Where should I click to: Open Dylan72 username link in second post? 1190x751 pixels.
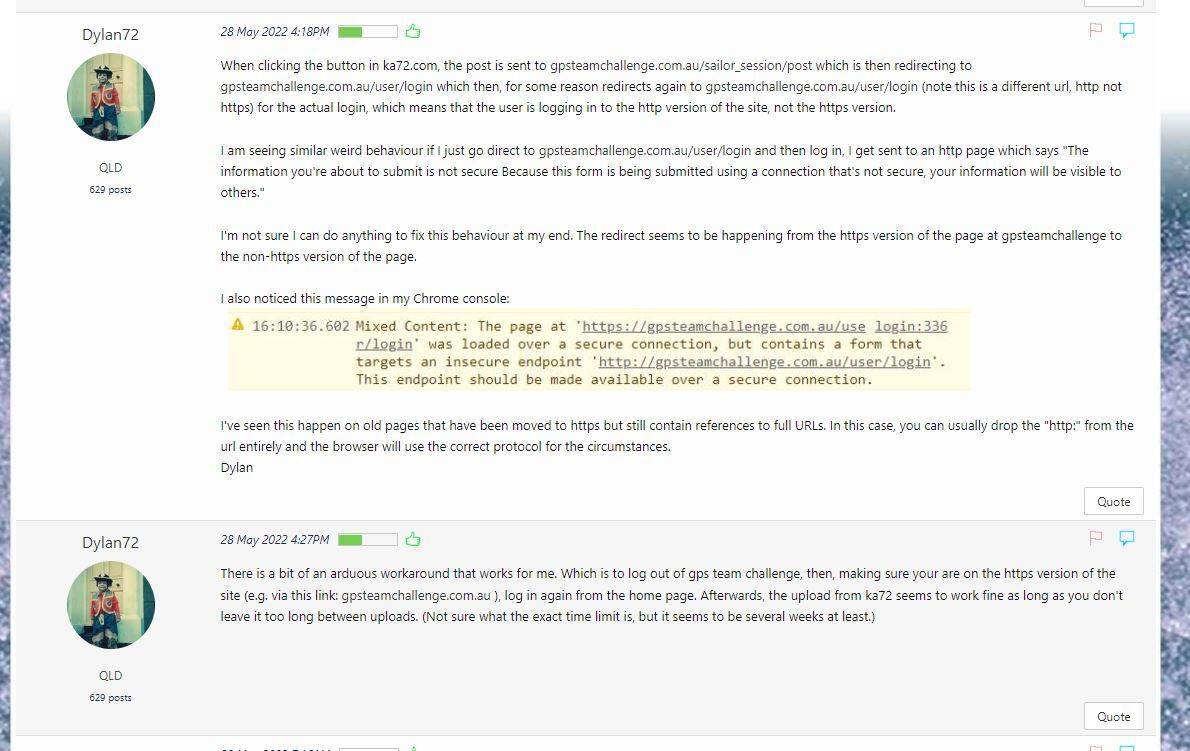tap(110, 542)
